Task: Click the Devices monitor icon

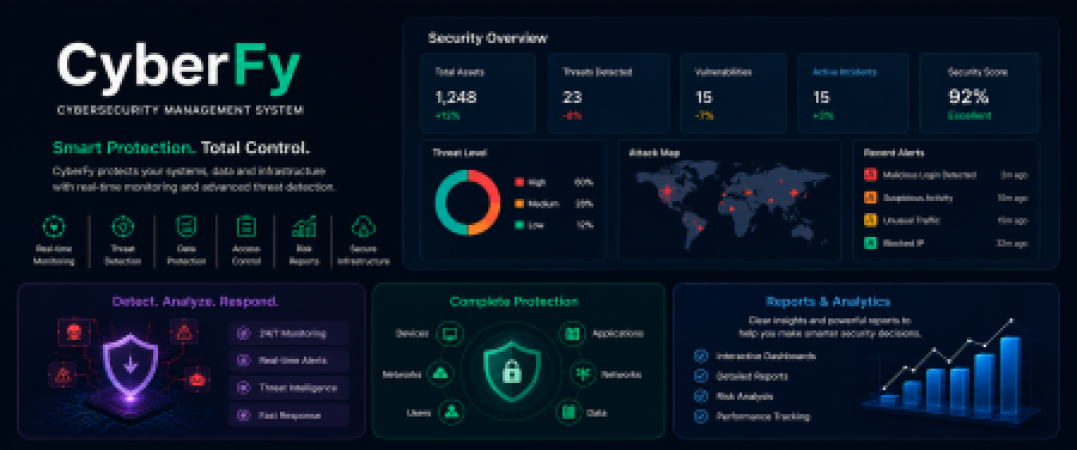Action: coord(449,334)
